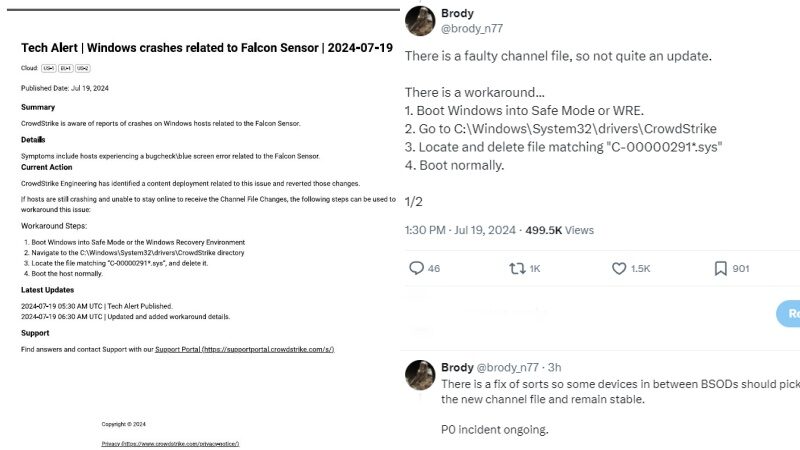This screenshot has height=450, width=800.
Task: Open Brody's avatar on the reply tweet
Action: (x=420, y=375)
